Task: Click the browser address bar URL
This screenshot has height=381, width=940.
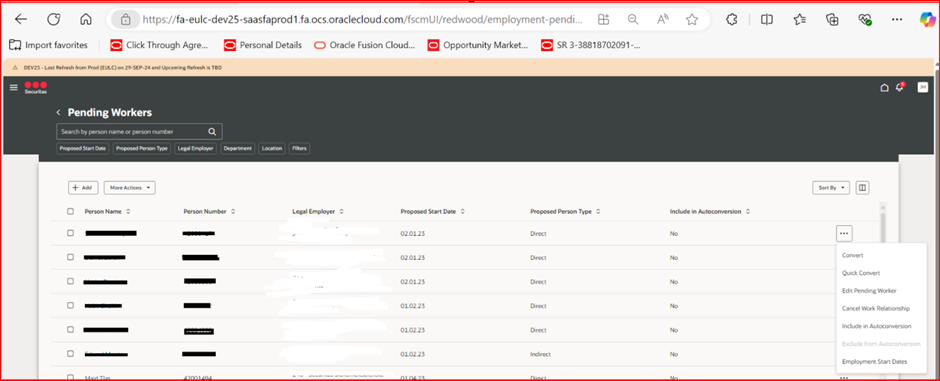Action: tap(363, 20)
